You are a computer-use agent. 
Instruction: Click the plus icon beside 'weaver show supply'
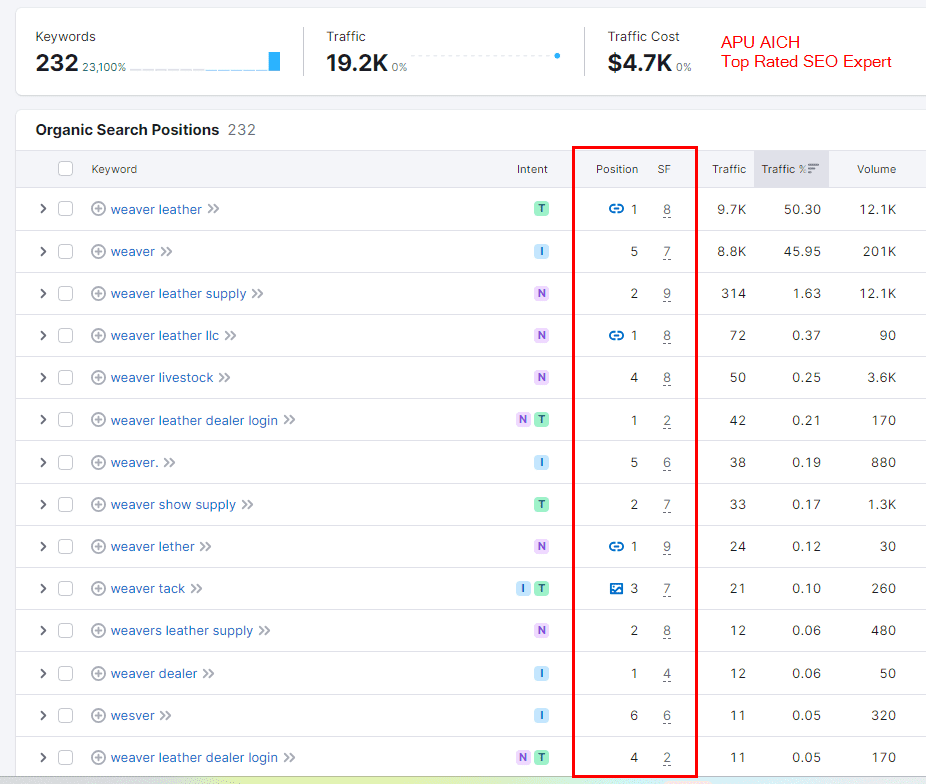pos(98,505)
